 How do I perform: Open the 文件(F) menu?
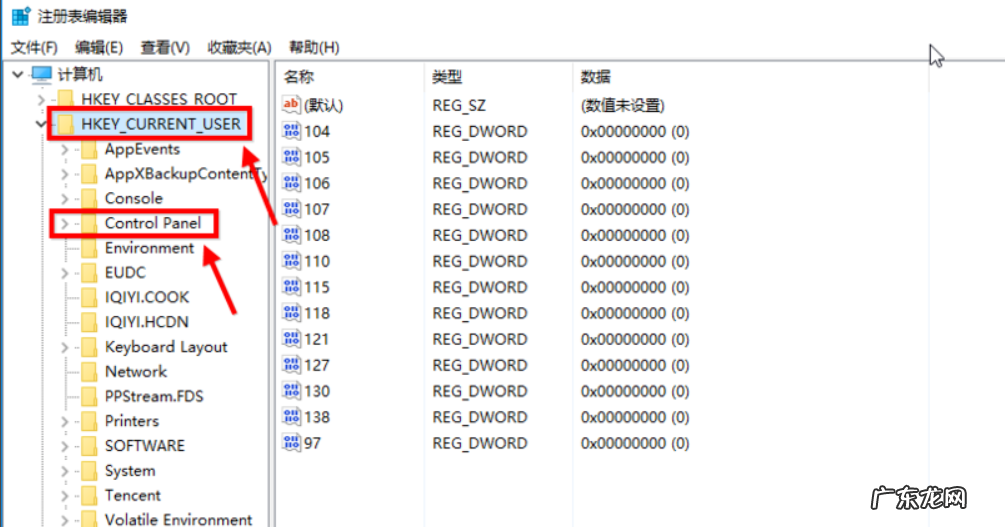(34, 47)
